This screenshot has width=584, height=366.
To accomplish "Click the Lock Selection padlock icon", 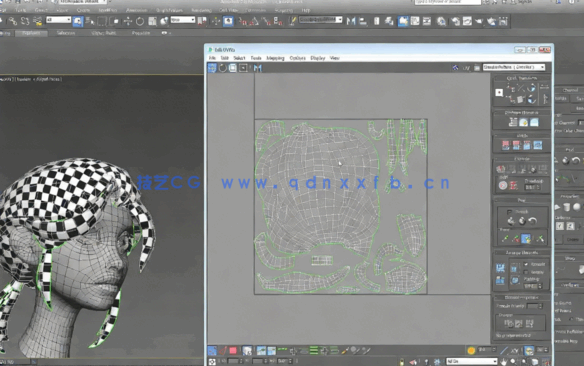I will (x=402, y=361).
